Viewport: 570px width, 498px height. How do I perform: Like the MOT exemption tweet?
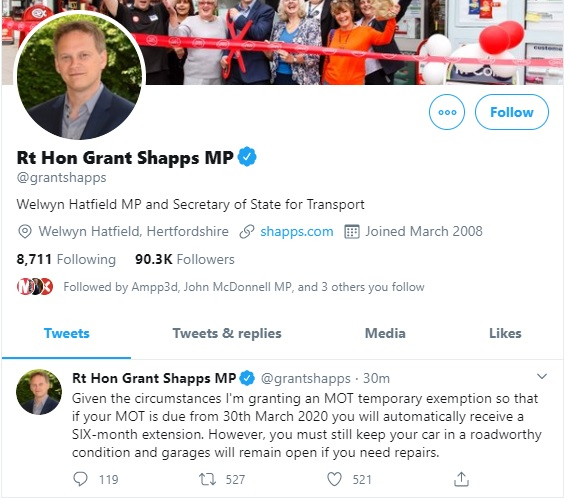(334, 479)
